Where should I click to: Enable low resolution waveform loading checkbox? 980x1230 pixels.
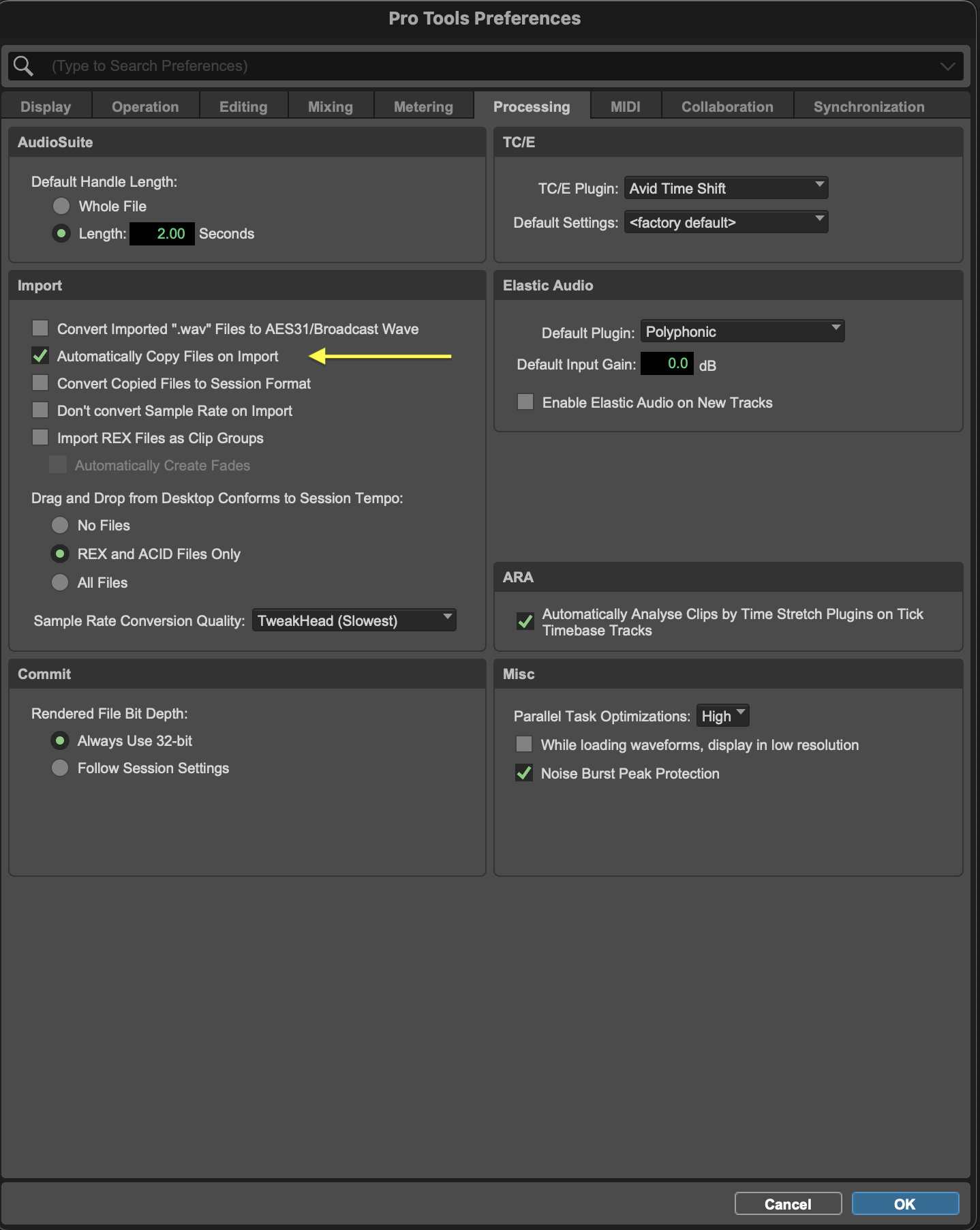(524, 744)
